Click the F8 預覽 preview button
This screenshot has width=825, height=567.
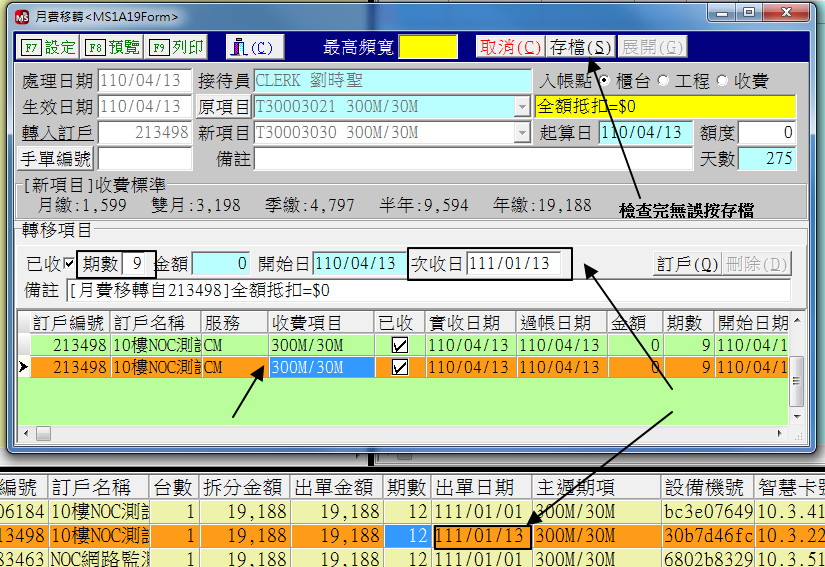(x=113, y=47)
